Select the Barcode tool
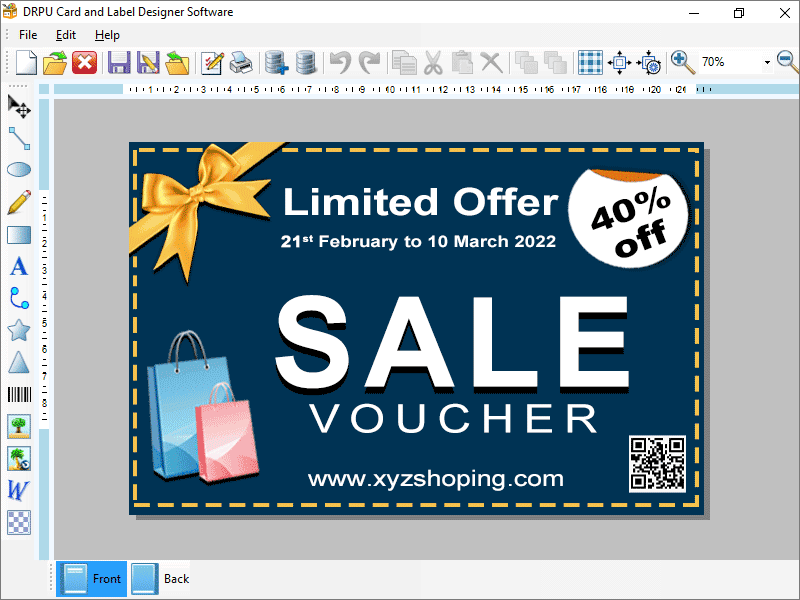 coord(19,394)
